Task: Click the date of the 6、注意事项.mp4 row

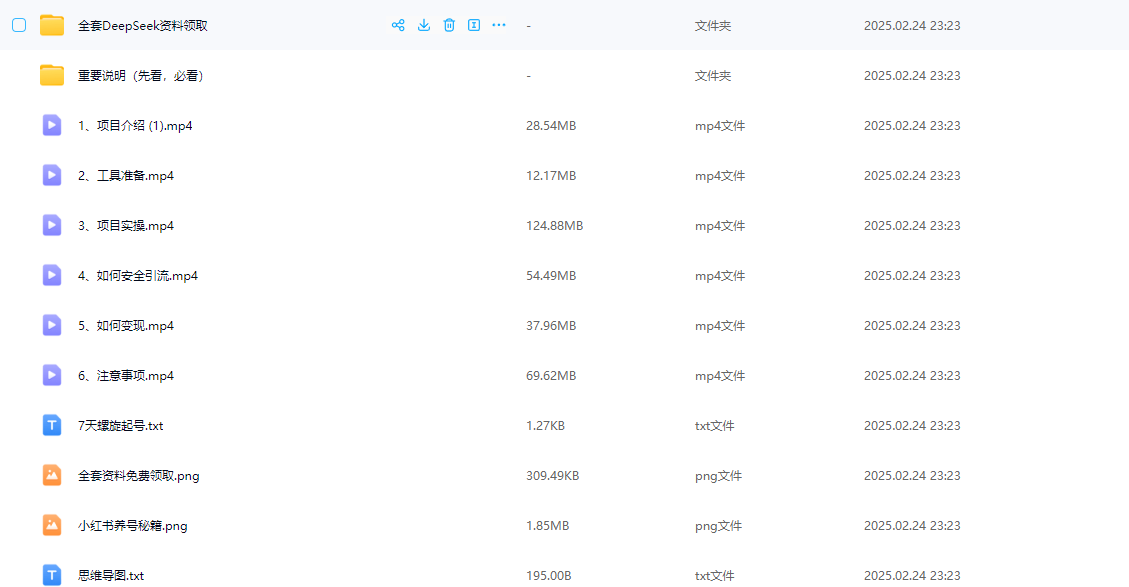Action: (912, 376)
